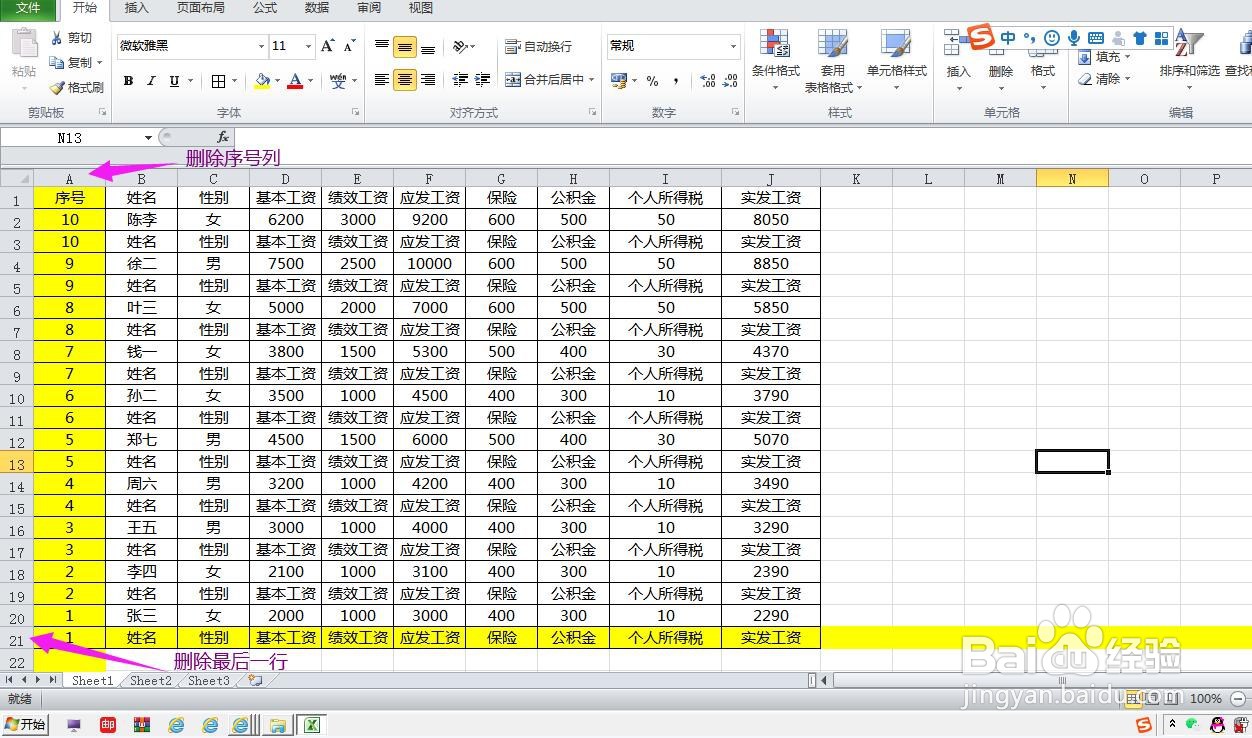Increase the cell indent
This screenshot has height=738, width=1252.
pos(483,80)
